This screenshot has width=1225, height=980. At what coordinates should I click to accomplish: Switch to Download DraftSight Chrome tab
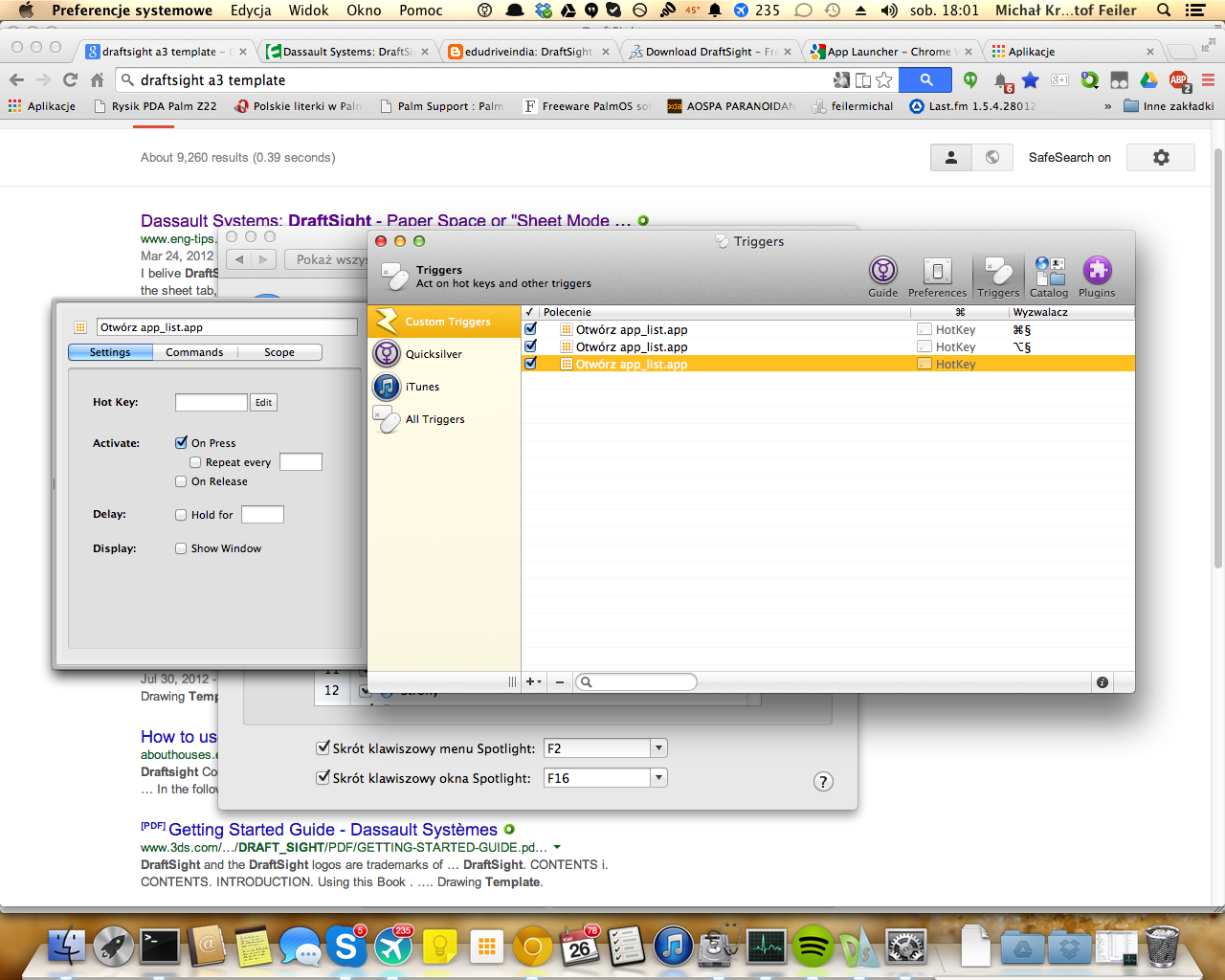point(709,52)
